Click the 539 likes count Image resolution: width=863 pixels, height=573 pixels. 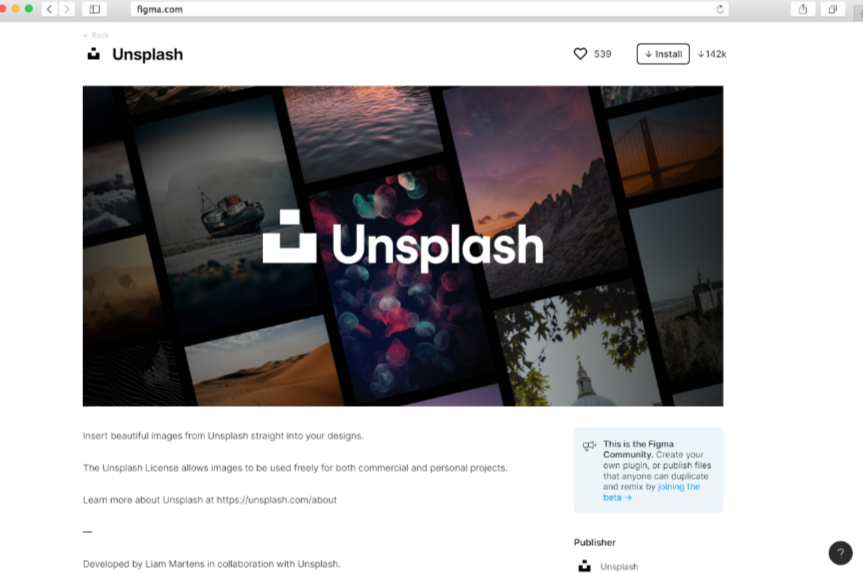pos(603,54)
